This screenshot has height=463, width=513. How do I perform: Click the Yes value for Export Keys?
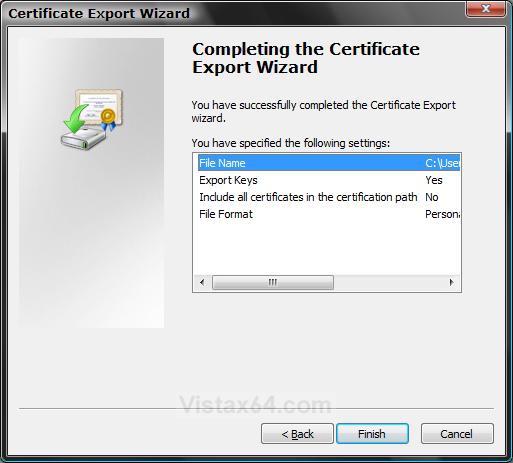pos(434,180)
